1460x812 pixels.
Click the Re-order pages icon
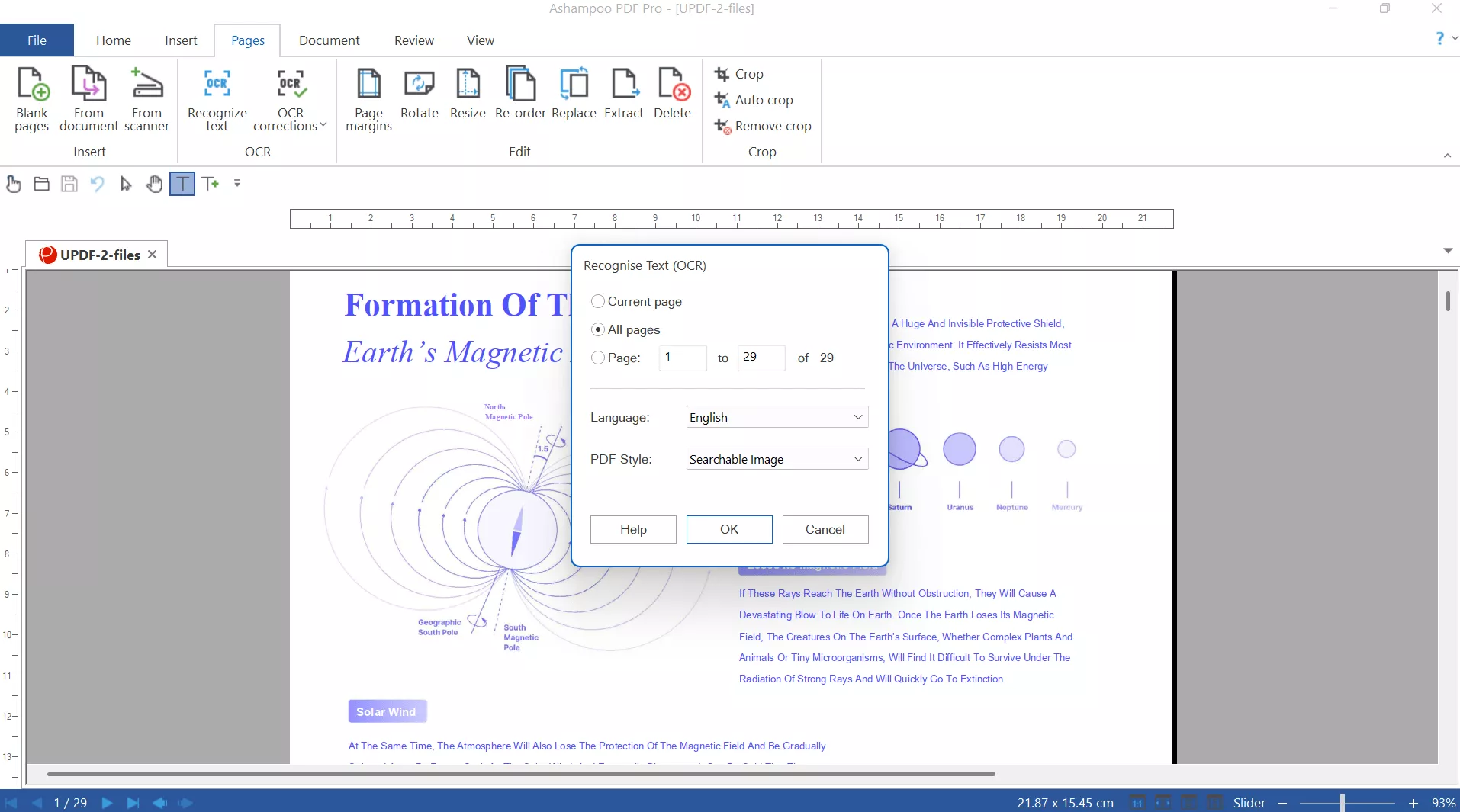click(x=520, y=95)
